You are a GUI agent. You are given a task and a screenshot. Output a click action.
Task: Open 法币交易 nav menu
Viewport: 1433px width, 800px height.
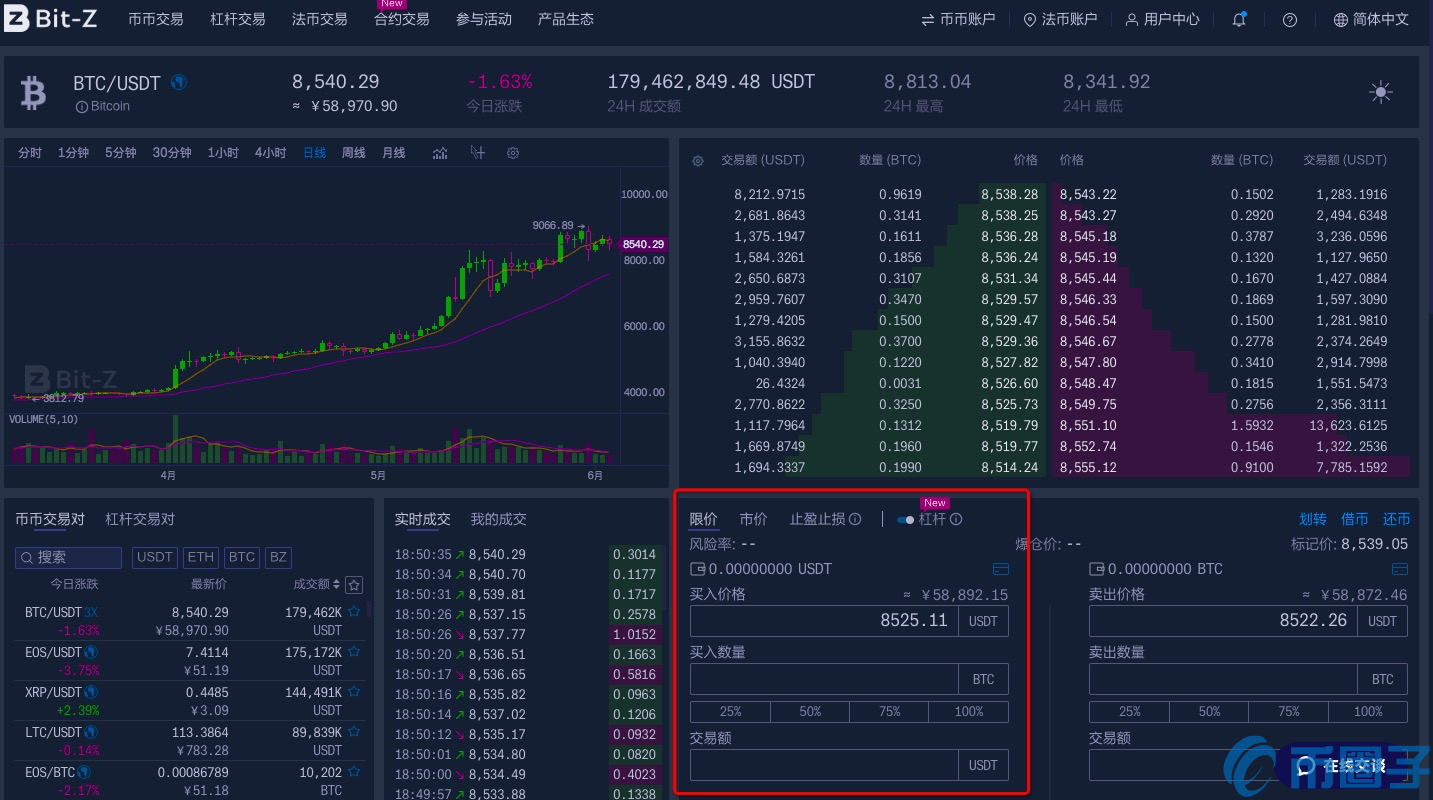coord(320,19)
